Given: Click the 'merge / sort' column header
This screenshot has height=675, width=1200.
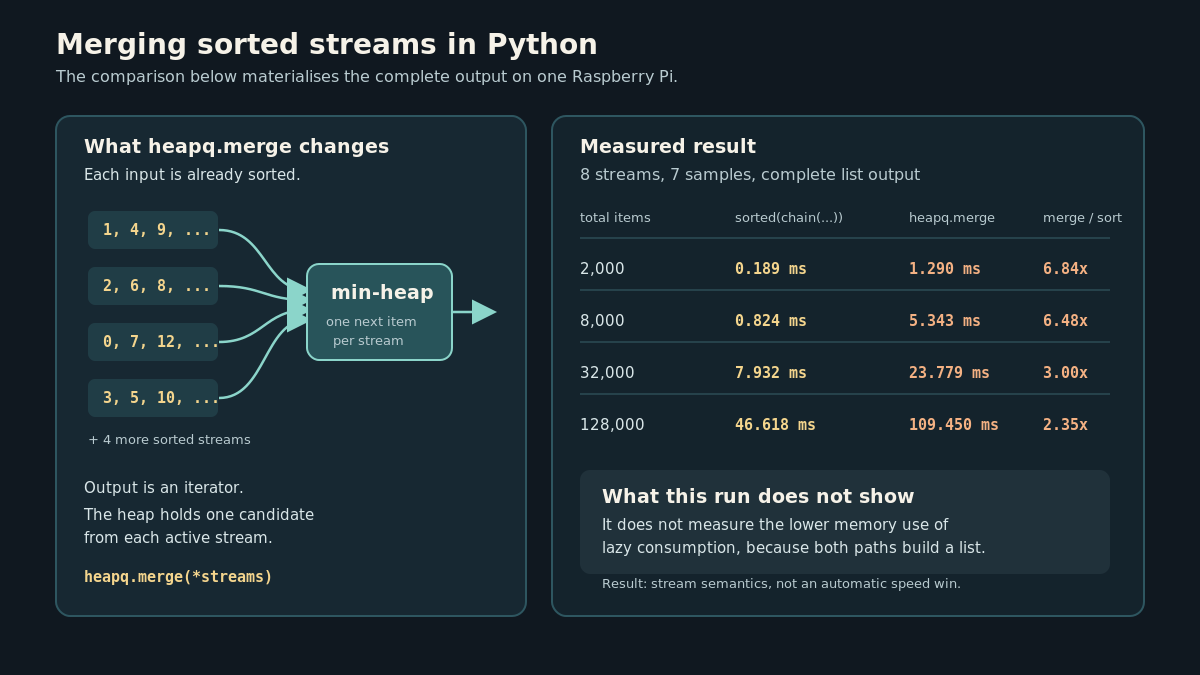Looking at the screenshot, I should 1082,218.
